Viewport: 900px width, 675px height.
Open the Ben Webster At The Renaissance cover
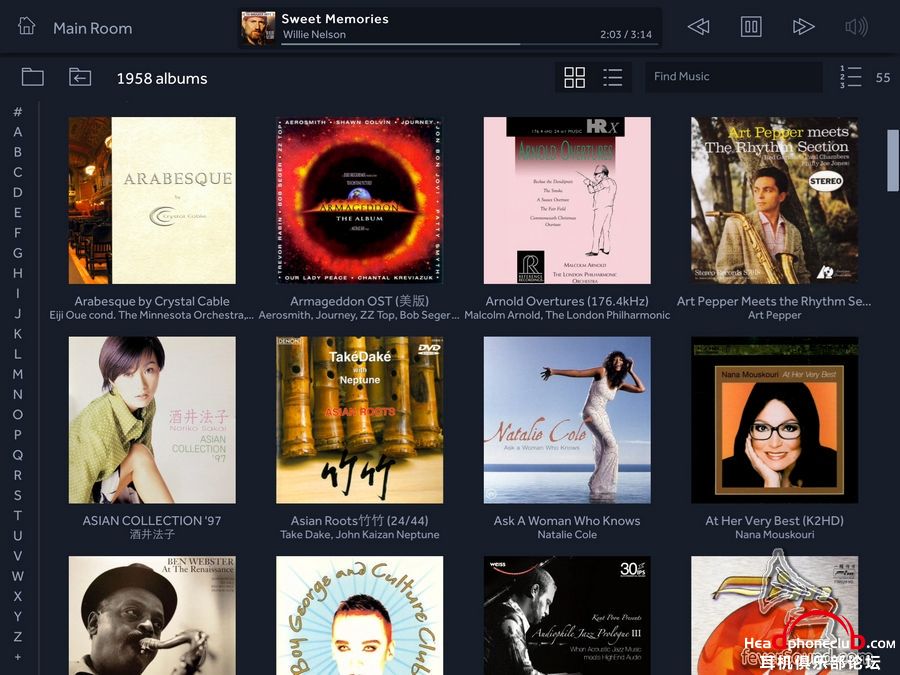pyautogui.click(x=152, y=615)
